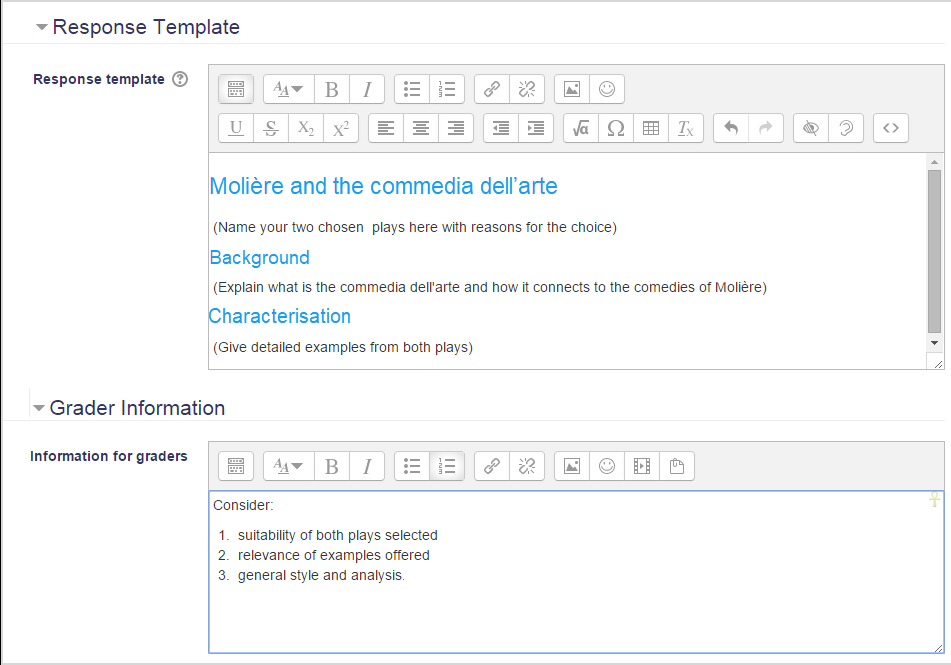Viewport: 951px width, 665px height.
Task: Click manage files icon in grader toolbar
Action: [677, 466]
